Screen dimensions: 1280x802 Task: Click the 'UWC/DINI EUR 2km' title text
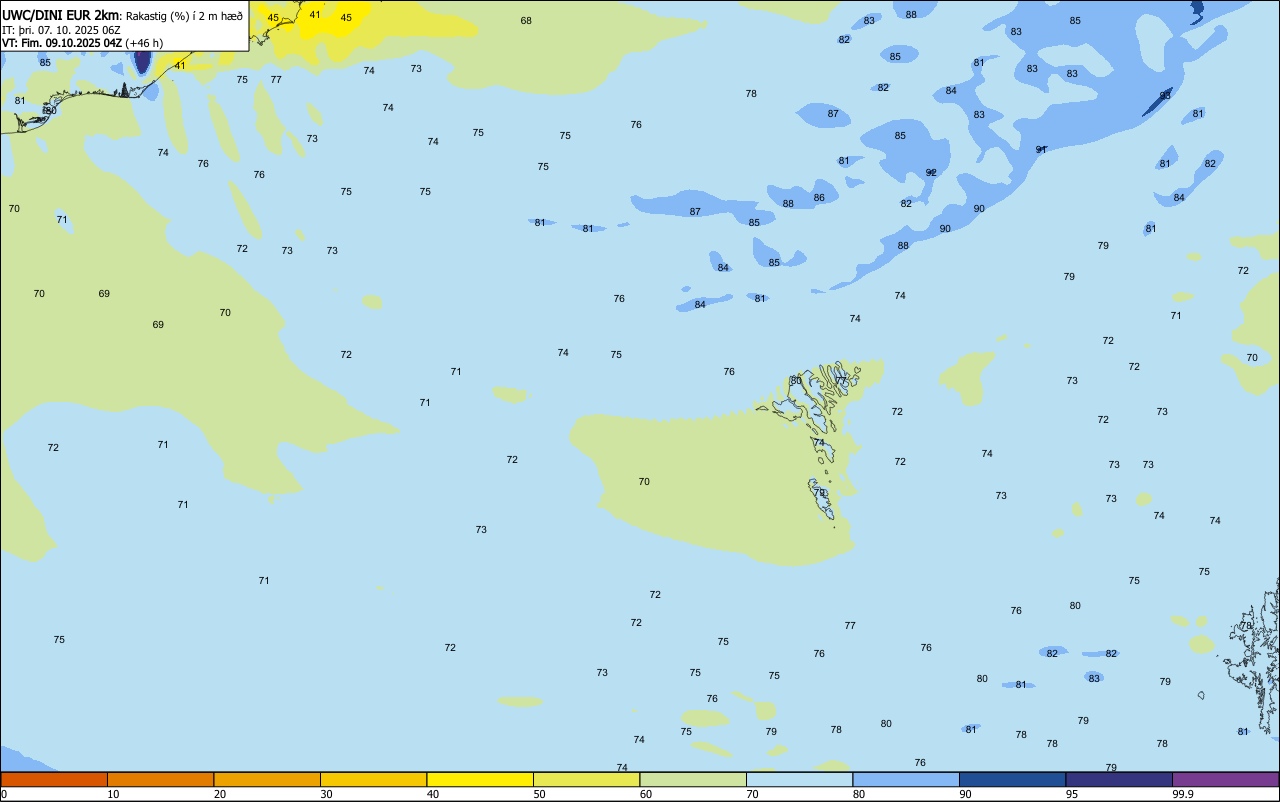(x=61, y=14)
